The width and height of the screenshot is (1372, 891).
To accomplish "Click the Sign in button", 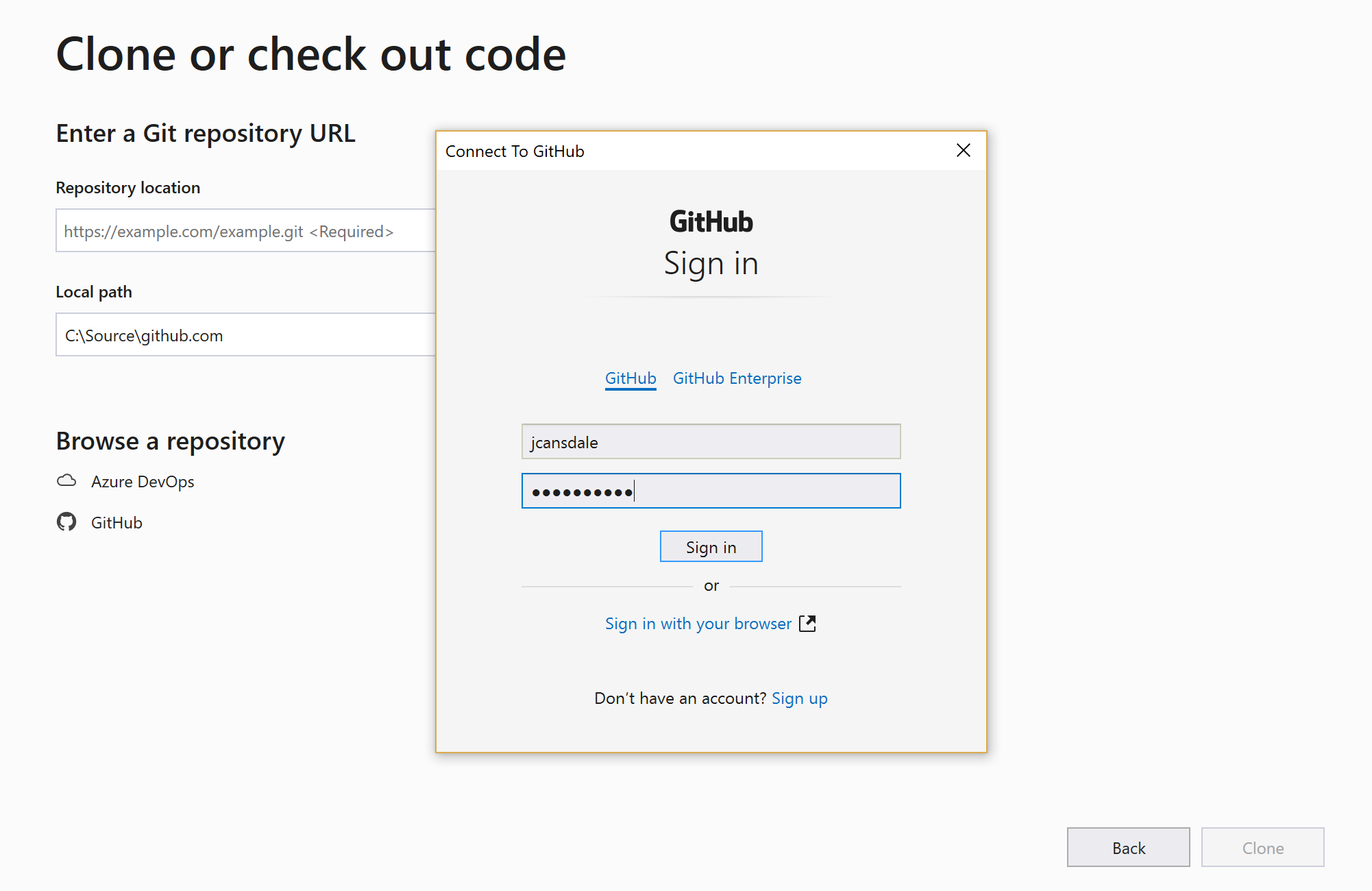I will coord(711,546).
